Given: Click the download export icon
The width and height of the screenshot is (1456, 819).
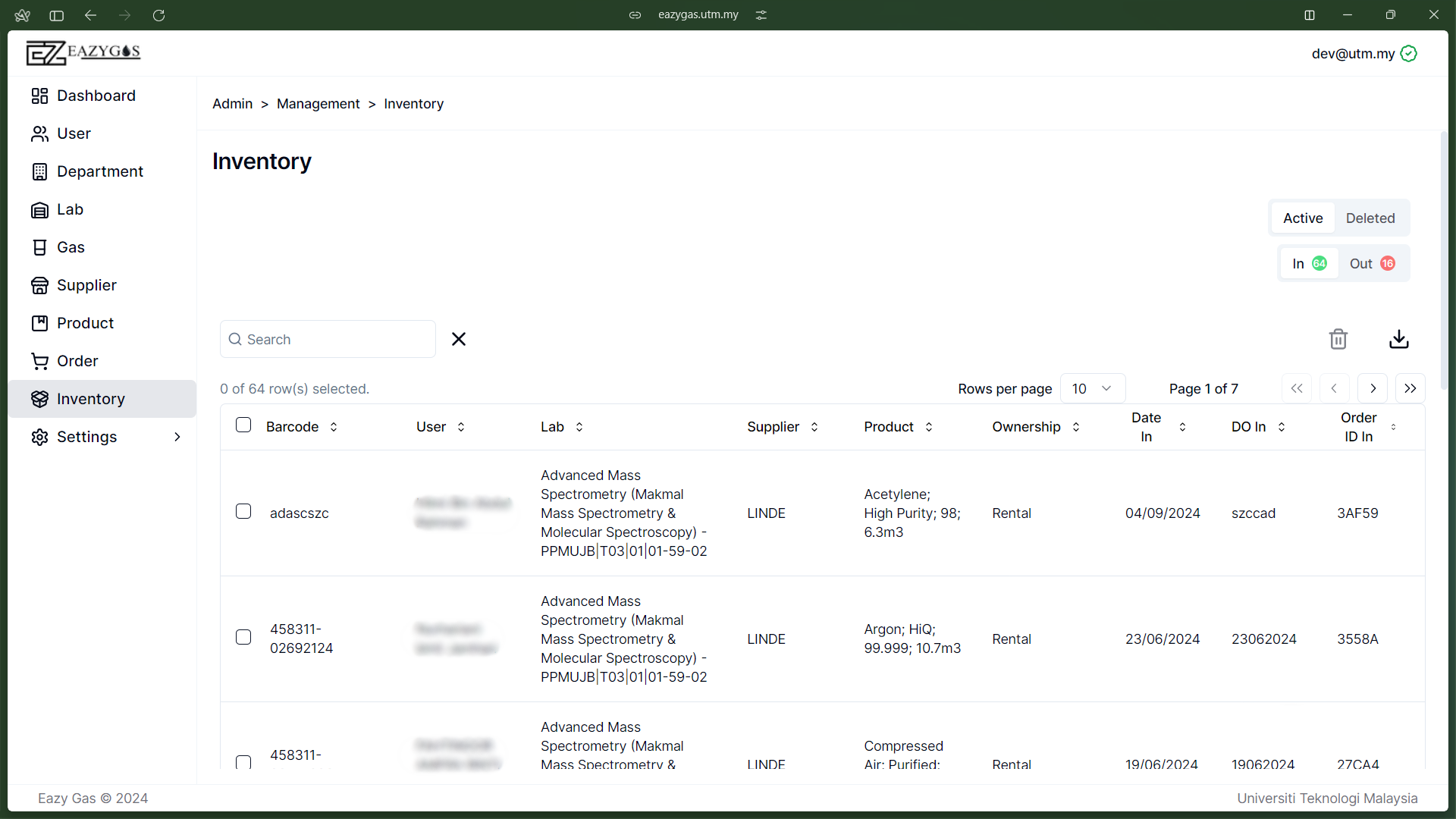Looking at the screenshot, I should click(x=1398, y=339).
